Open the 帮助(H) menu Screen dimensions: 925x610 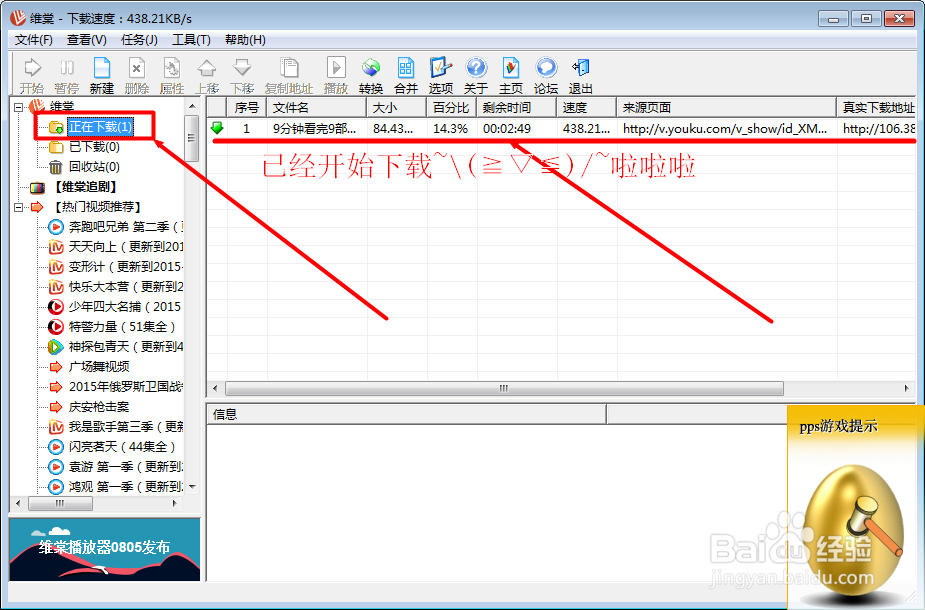pyautogui.click(x=245, y=40)
